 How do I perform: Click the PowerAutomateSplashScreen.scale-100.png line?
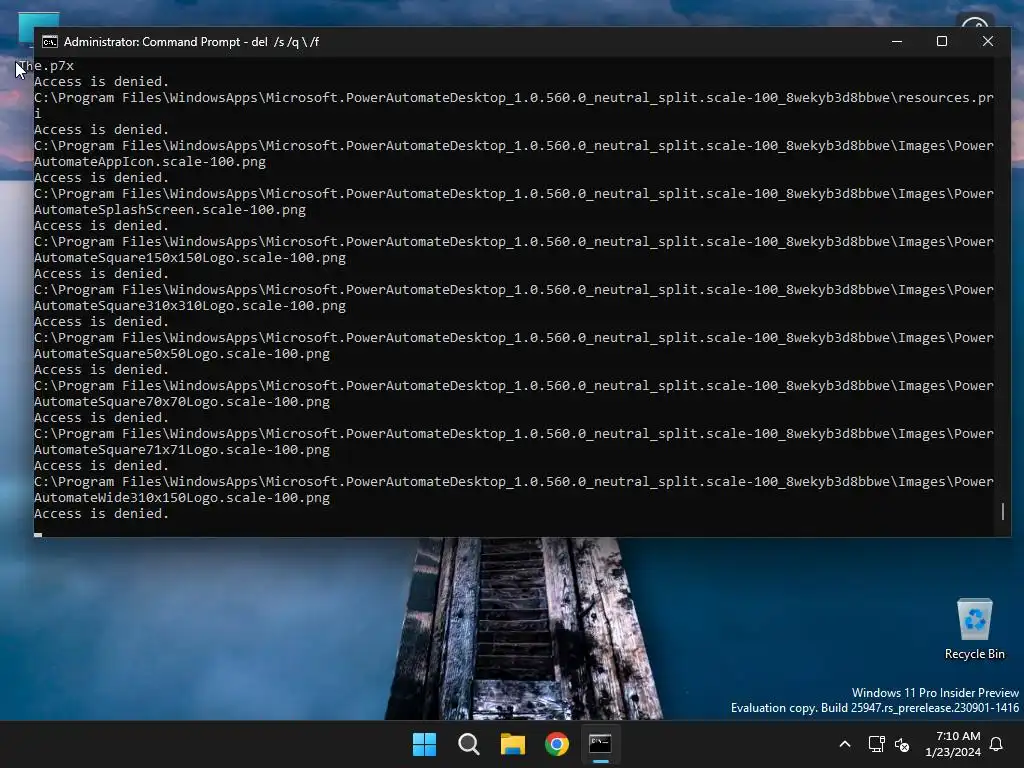pos(170,210)
